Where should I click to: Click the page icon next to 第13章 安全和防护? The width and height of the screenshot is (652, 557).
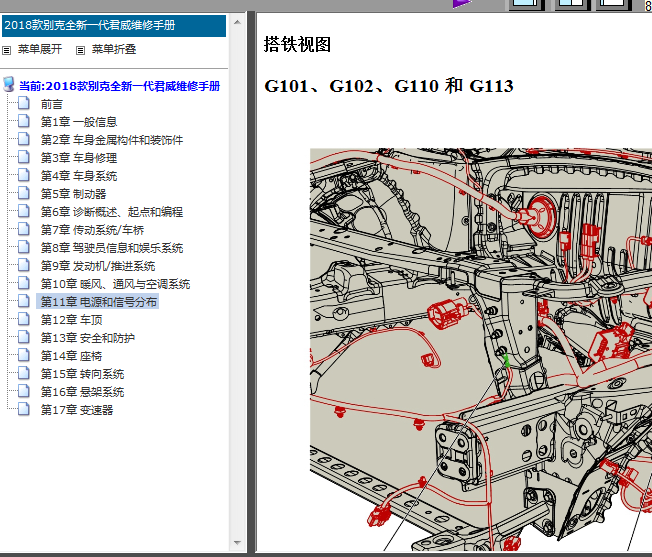[24, 338]
